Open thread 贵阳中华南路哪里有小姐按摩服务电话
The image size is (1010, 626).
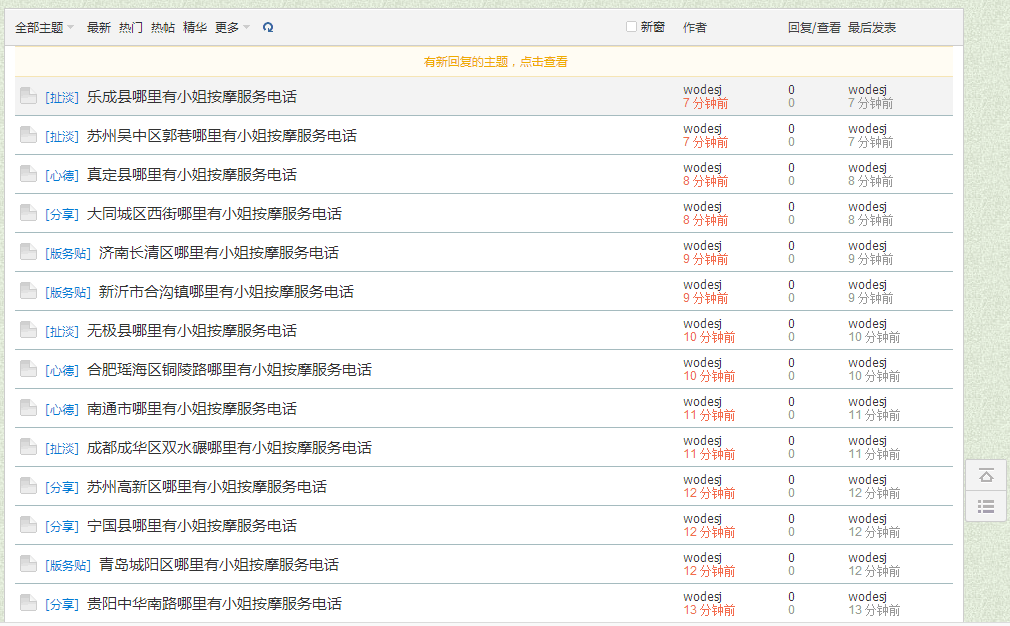tap(214, 604)
